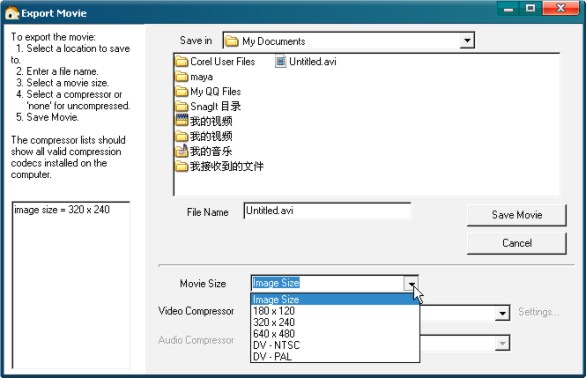586x378 pixels.
Task: Choose 640 x 480 movie size
Action: click(335, 334)
